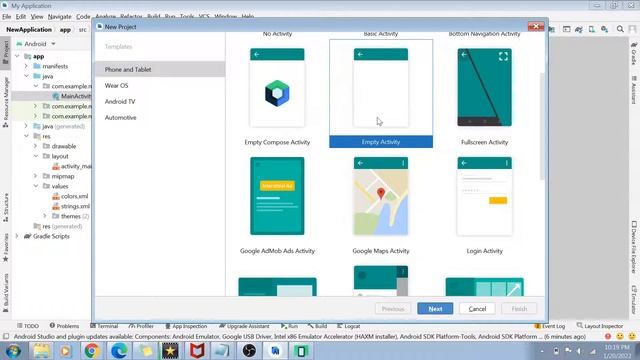Image resolution: width=640 pixels, height=360 pixels.
Task: Collapse the res folder
Action: coord(26,136)
